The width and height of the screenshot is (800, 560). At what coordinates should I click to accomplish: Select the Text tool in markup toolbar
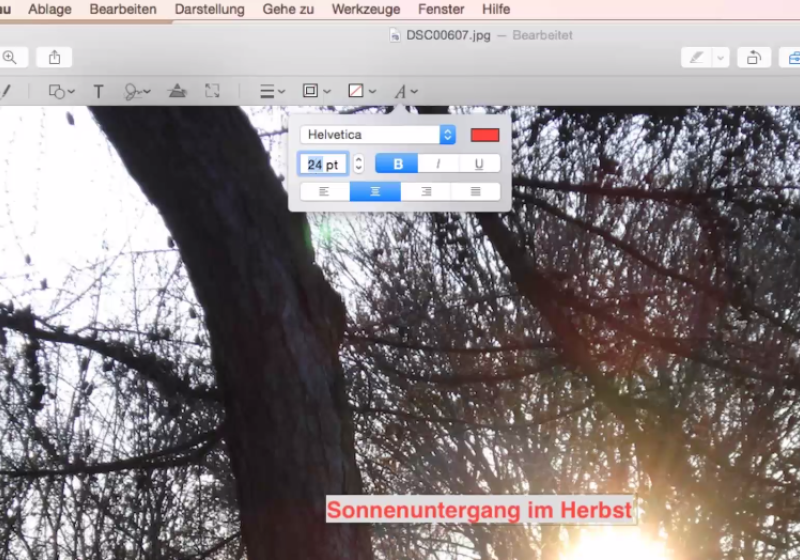click(98, 91)
